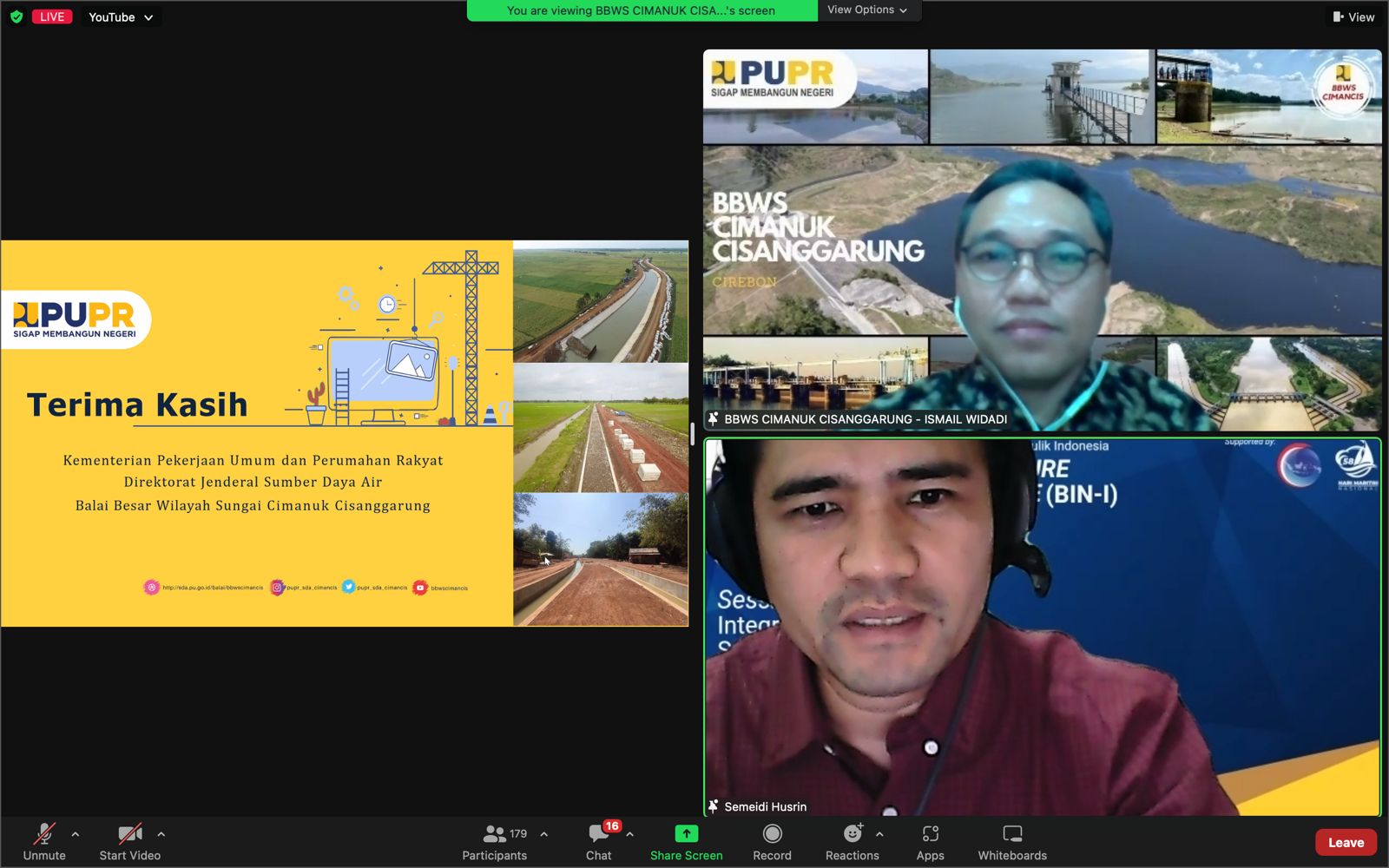Click the Instagram icon on the slide
This screenshot has height=868, width=1389.
point(277,588)
